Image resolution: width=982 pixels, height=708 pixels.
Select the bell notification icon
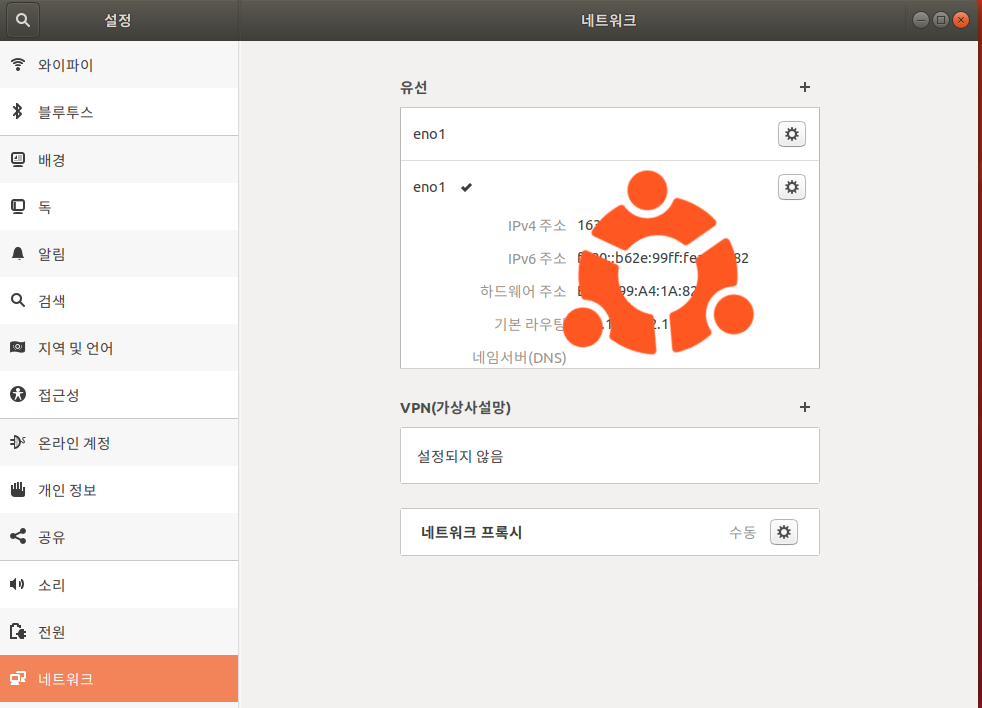coord(18,254)
